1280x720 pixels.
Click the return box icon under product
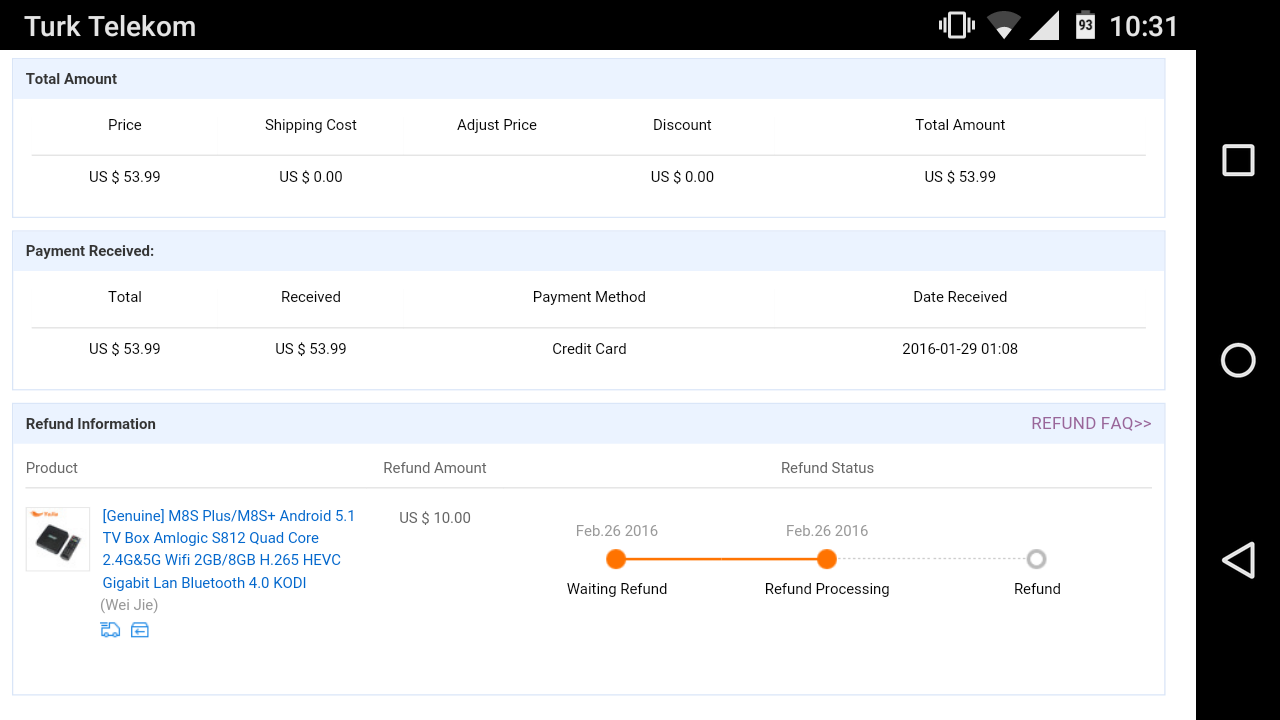(140, 630)
